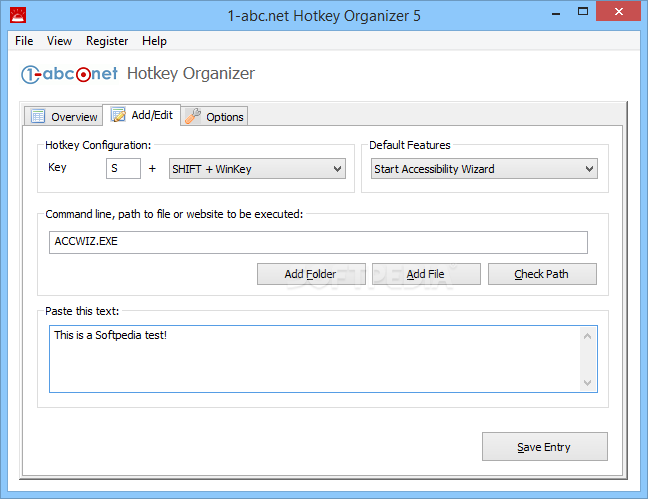The width and height of the screenshot is (648, 499).
Task: Click the Paste this text label
Action: [x=82, y=311]
